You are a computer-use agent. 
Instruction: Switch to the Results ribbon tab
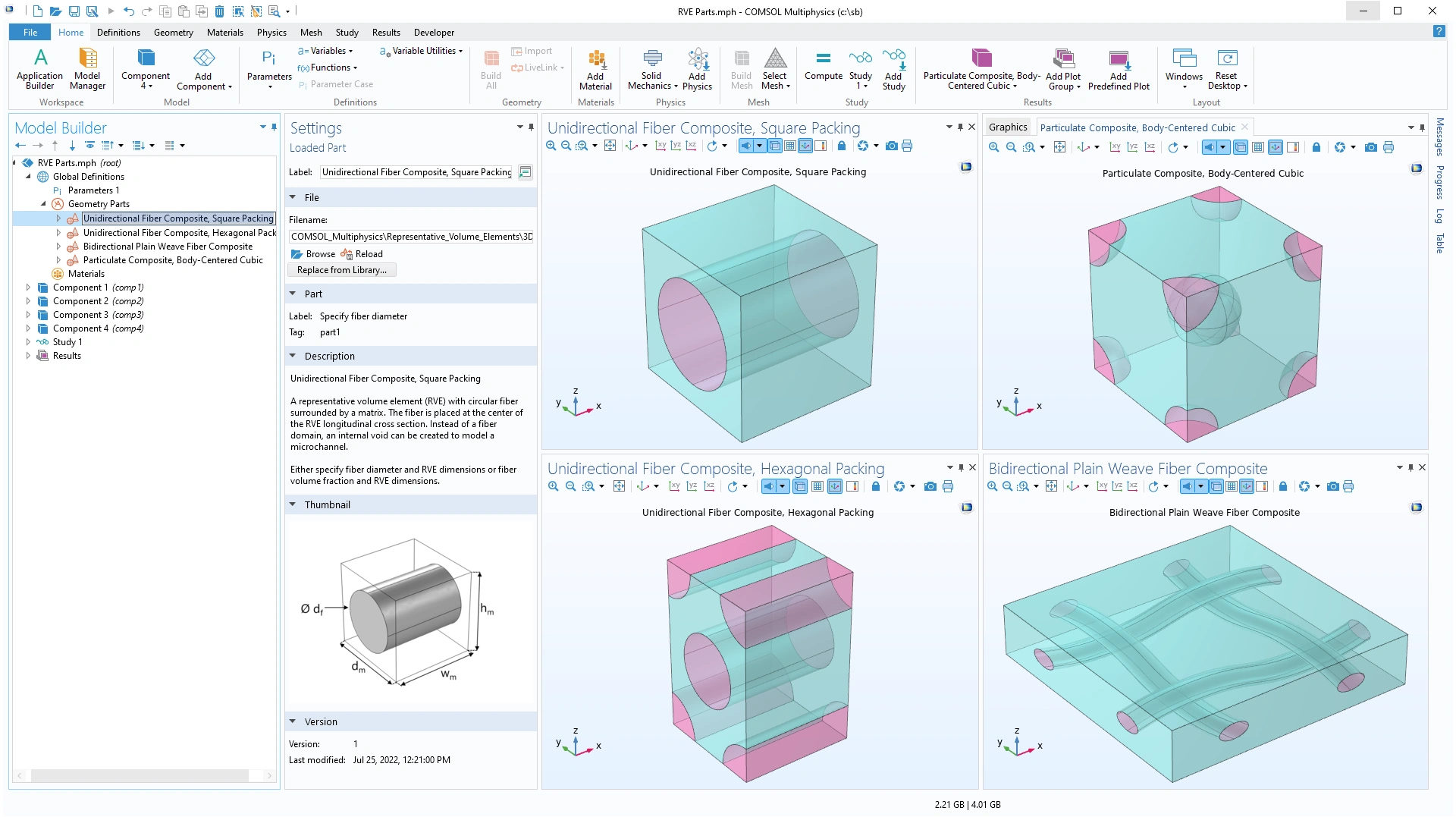(385, 33)
